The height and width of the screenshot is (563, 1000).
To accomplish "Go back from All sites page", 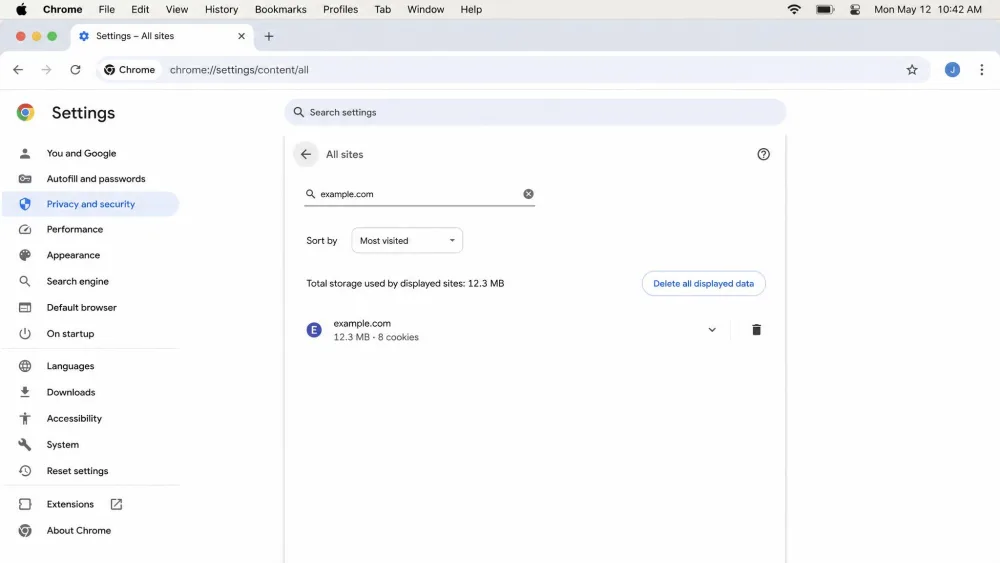I will pyautogui.click(x=306, y=154).
